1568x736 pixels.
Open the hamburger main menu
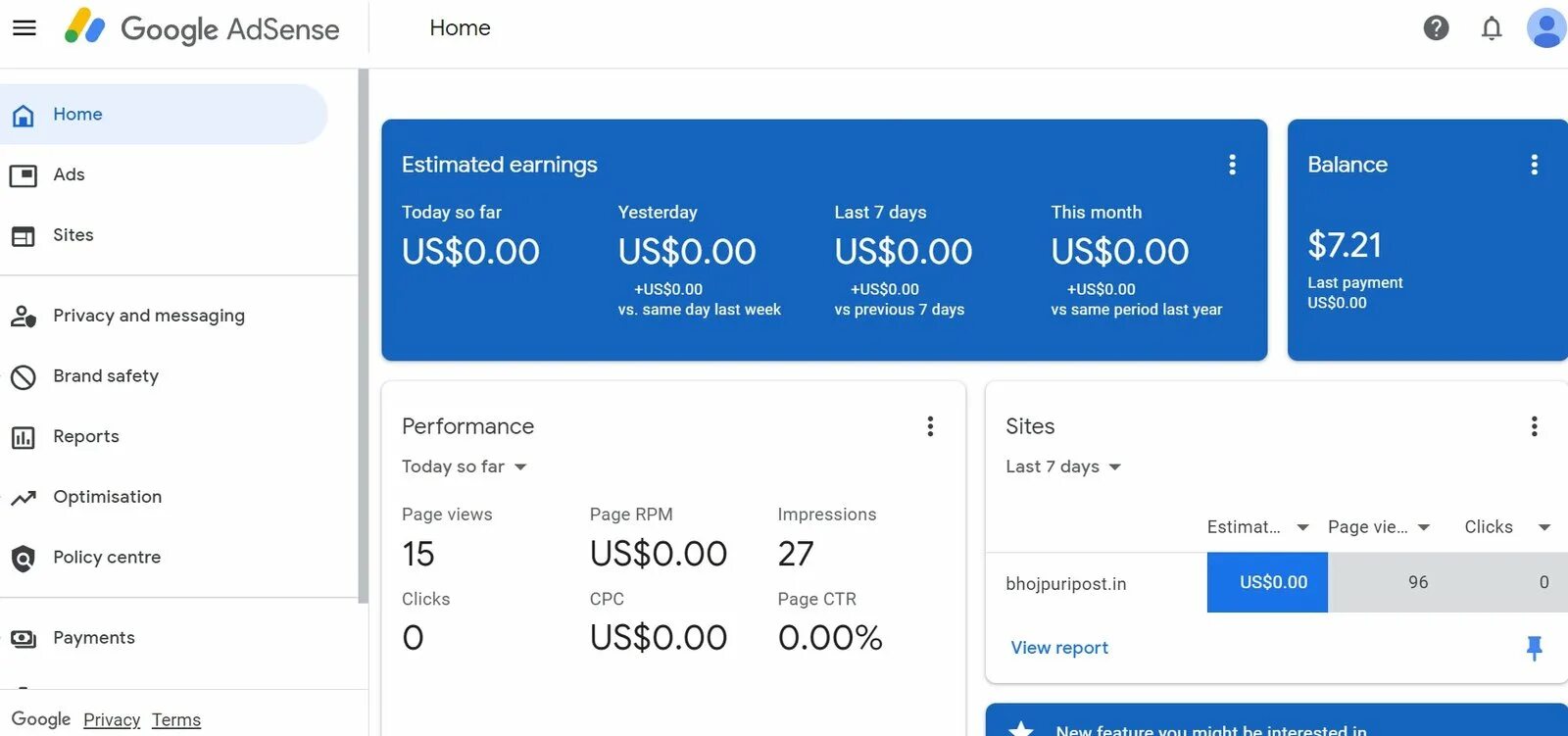coord(24,28)
